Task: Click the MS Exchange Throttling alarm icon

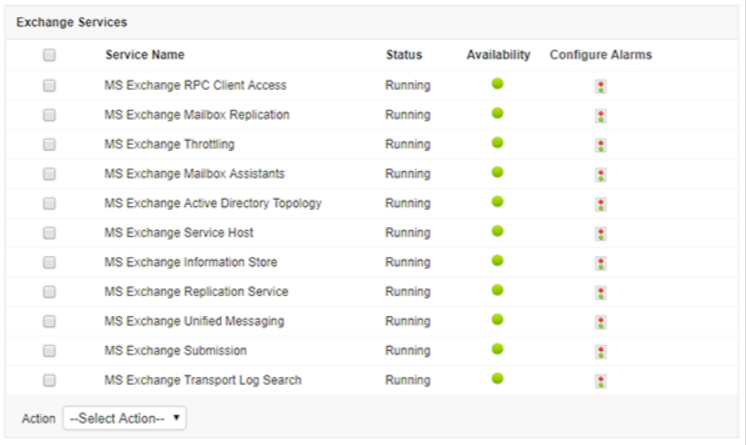Action: pos(600,145)
